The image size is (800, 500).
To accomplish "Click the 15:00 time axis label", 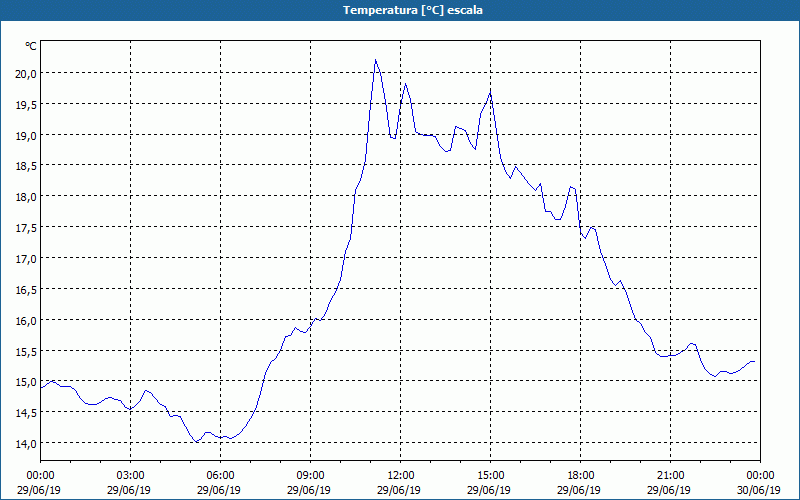I will [491, 476].
